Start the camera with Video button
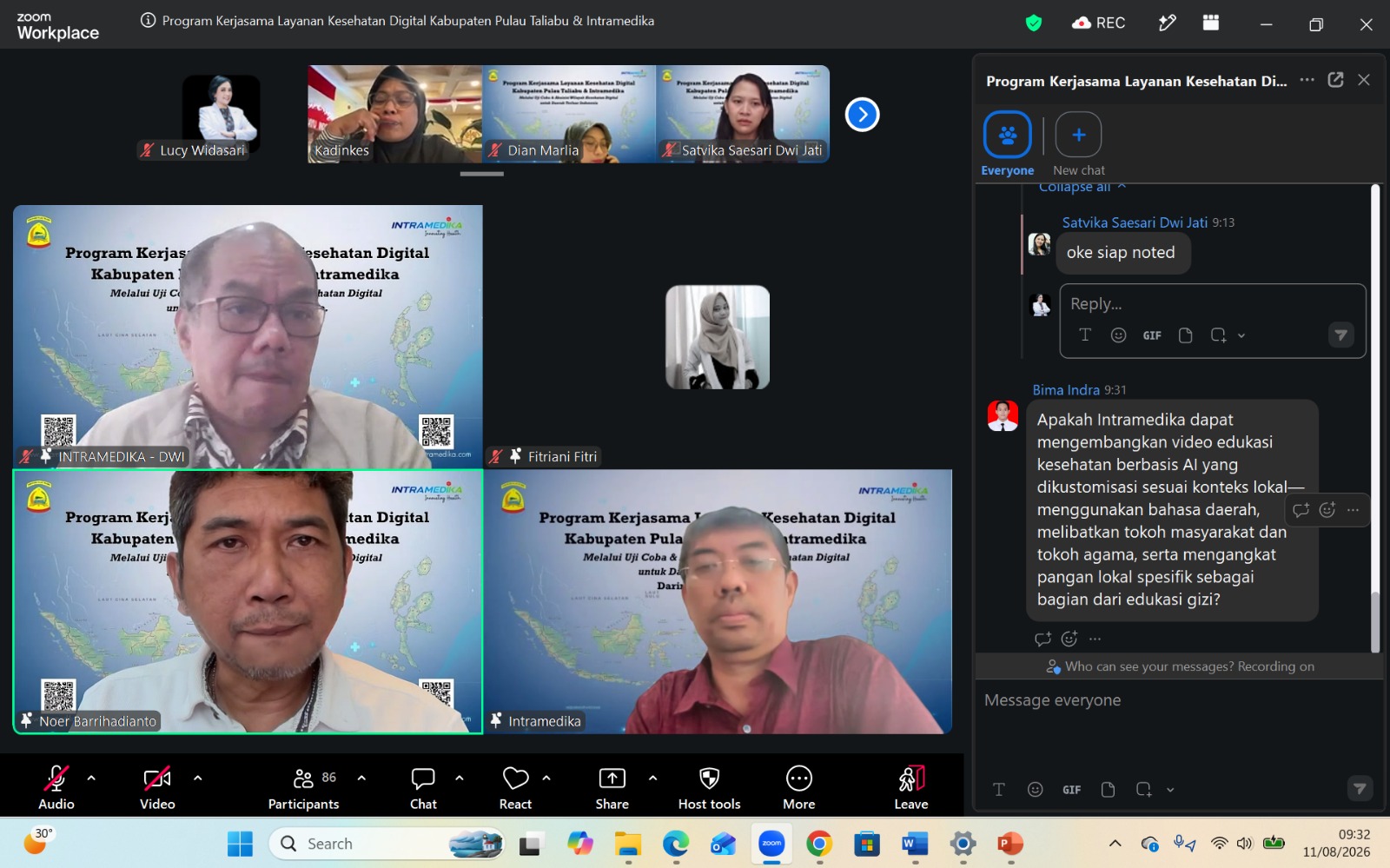 [x=157, y=788]
